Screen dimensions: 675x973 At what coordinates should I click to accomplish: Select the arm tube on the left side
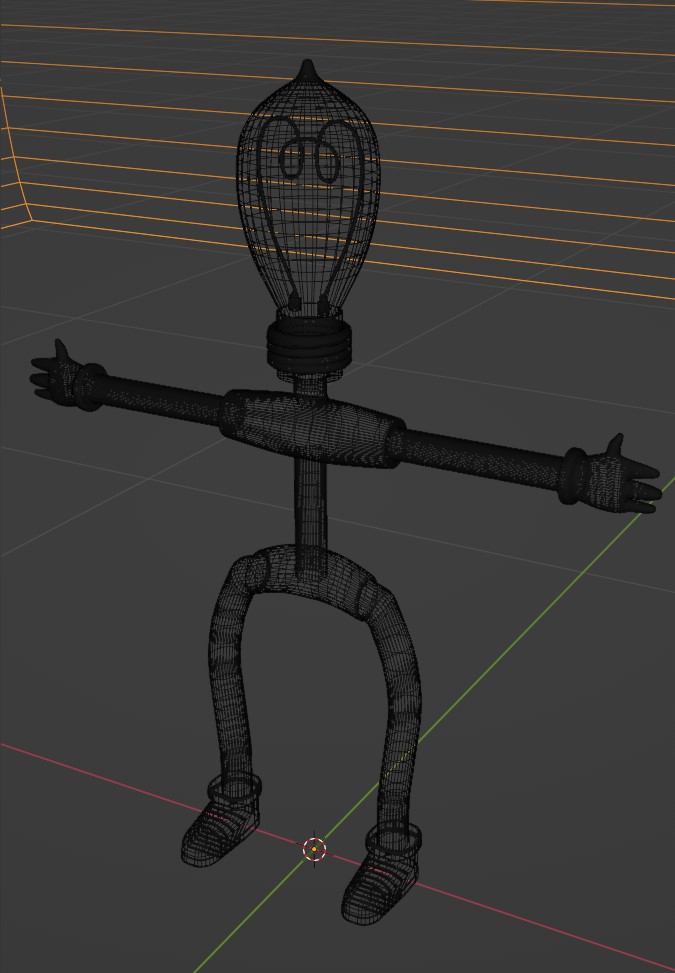click(x=163, y=397)
